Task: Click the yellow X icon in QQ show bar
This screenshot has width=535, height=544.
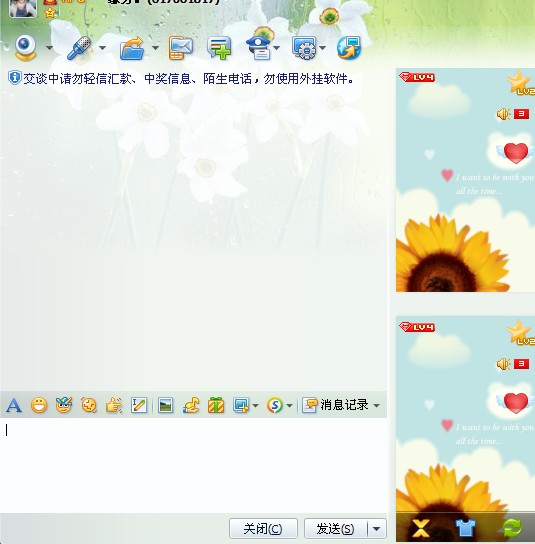Action: (x=421, y=528)
